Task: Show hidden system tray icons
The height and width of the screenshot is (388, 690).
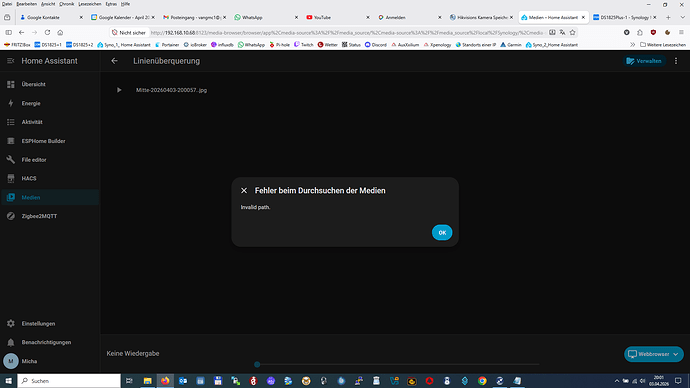Action: (x=617, y=381)
